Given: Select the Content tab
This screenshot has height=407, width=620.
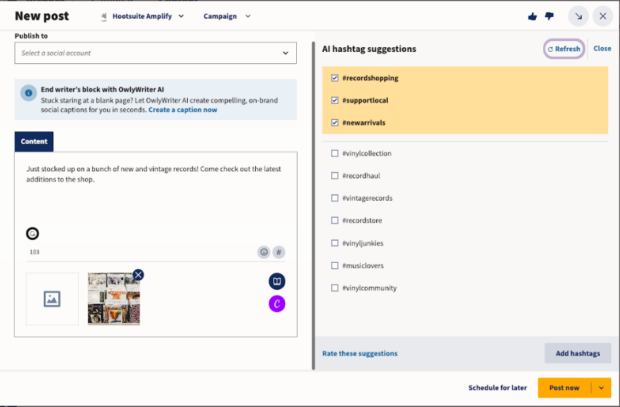Looking at the screenshot, I should click(34, 142).
